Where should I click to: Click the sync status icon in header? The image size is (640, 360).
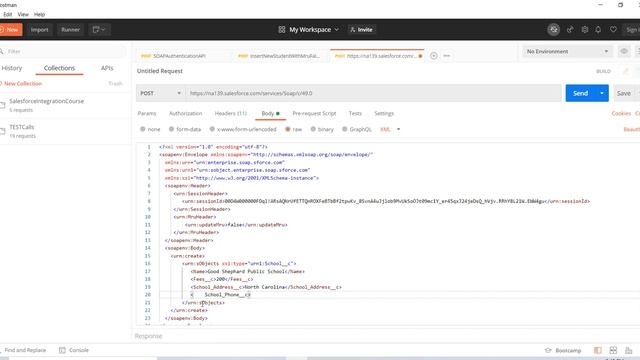(553, 29)
